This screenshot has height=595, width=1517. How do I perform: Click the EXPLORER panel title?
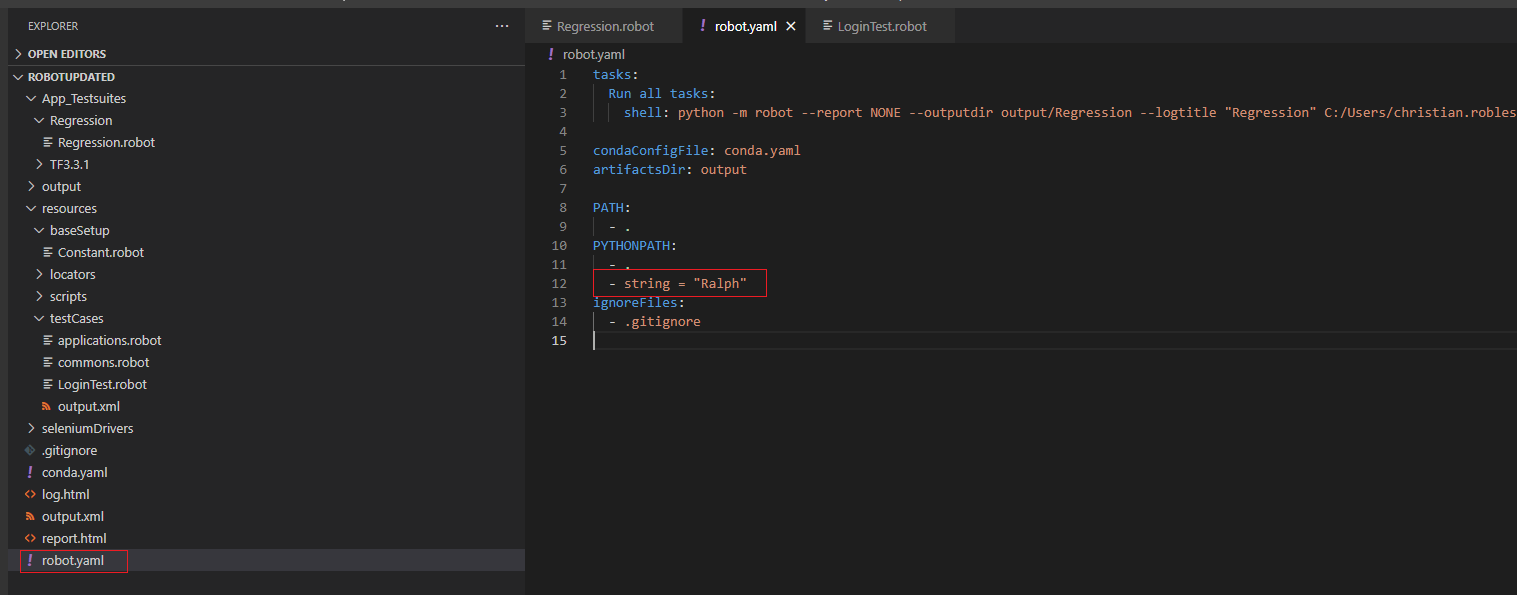click(53, 26)
